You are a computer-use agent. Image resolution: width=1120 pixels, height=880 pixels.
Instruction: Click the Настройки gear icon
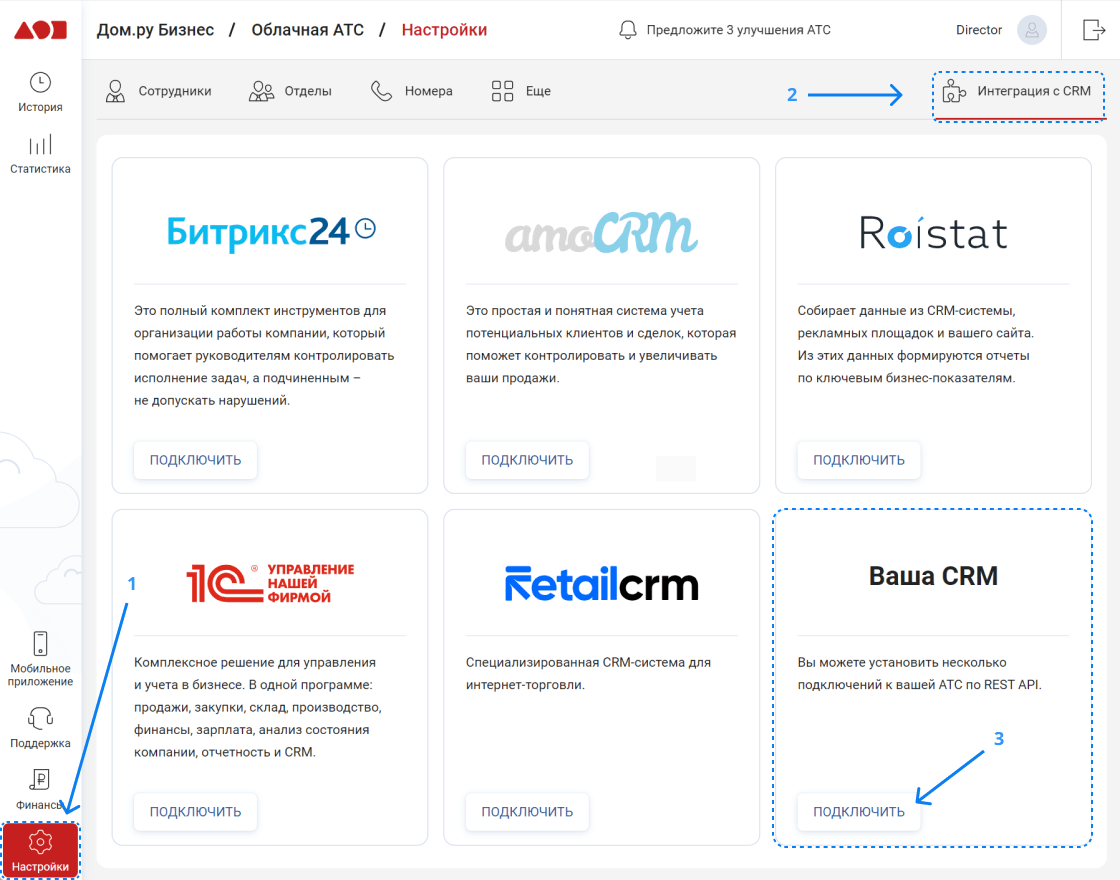tap(39, 844)
